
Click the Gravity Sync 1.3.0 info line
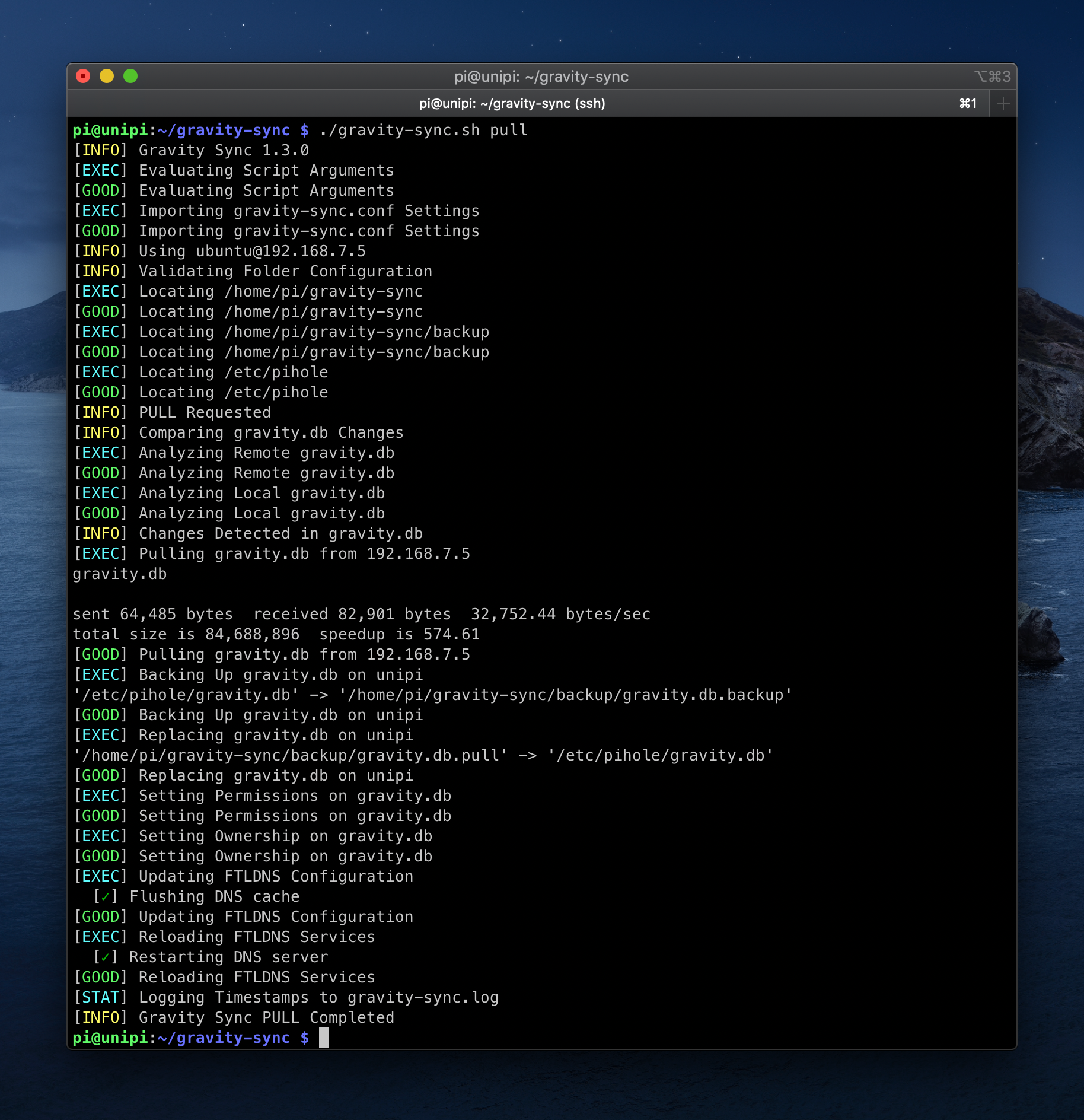(x=191, y=151)
